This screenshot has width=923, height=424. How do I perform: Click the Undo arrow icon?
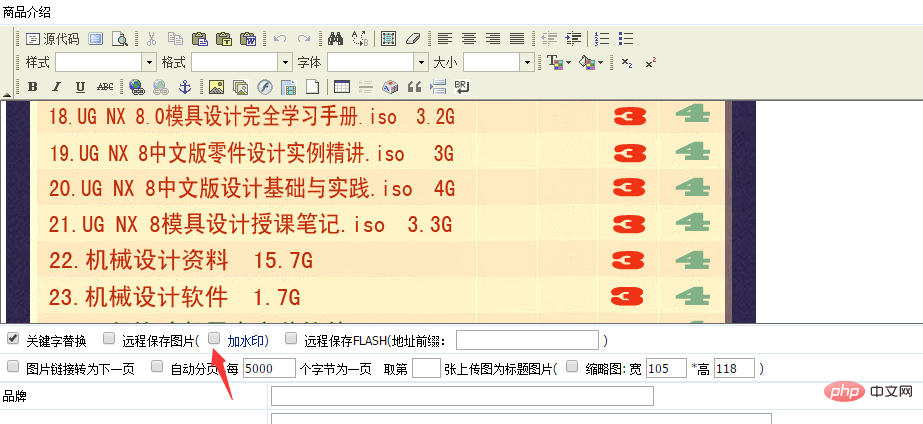pos(280,39)
